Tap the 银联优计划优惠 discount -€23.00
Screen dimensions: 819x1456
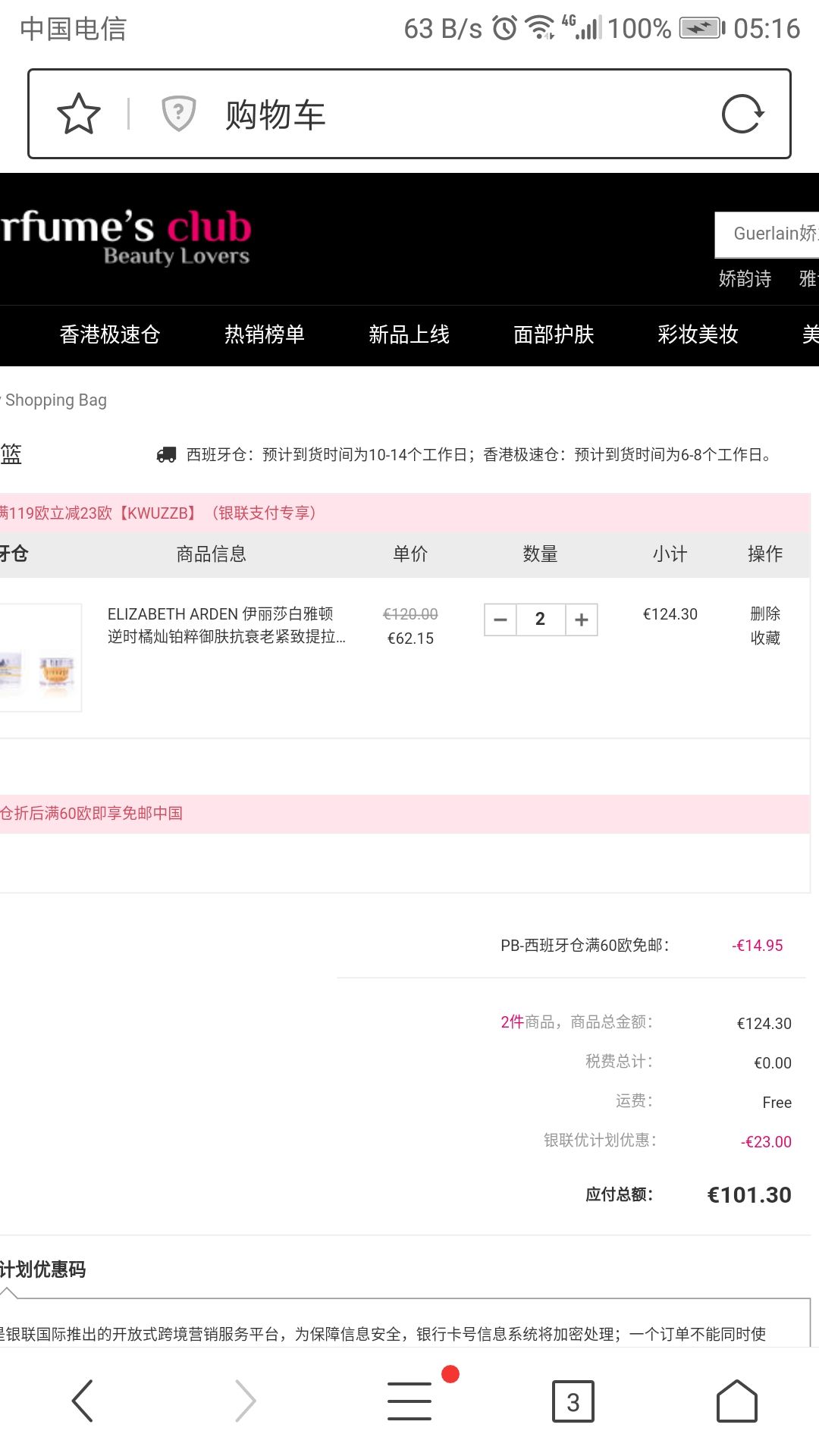[x=766, y=1142]
